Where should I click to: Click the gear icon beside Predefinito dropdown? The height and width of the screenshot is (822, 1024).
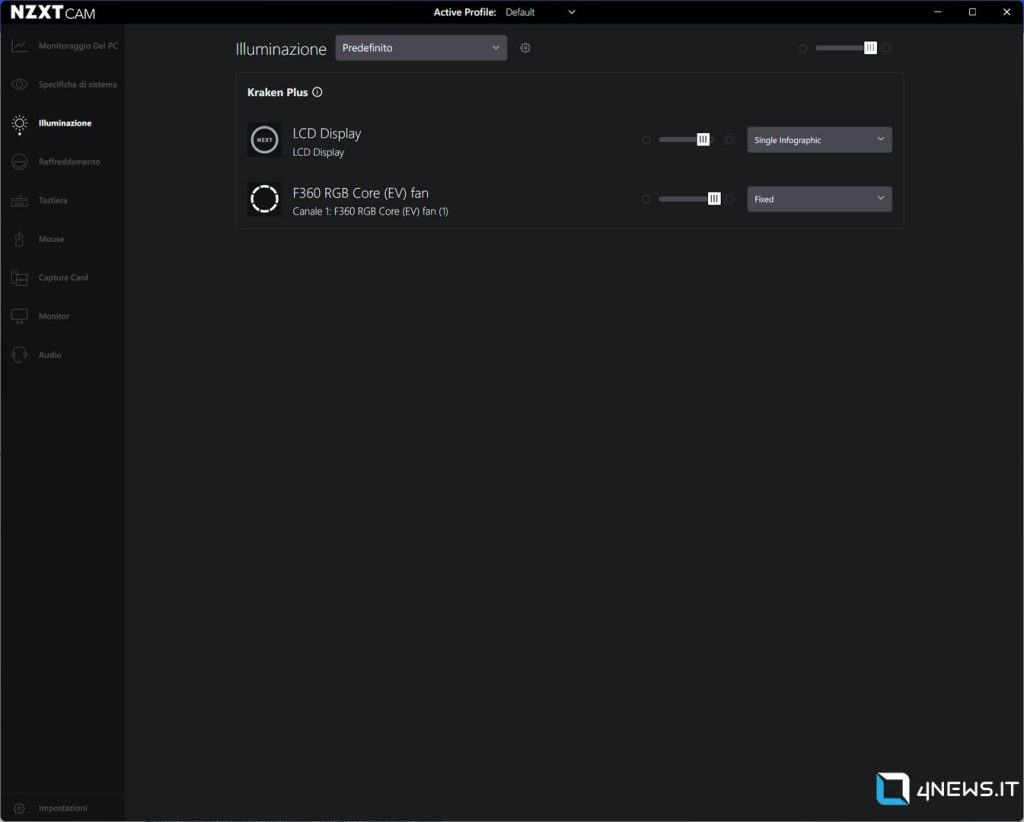click(525, 48)
